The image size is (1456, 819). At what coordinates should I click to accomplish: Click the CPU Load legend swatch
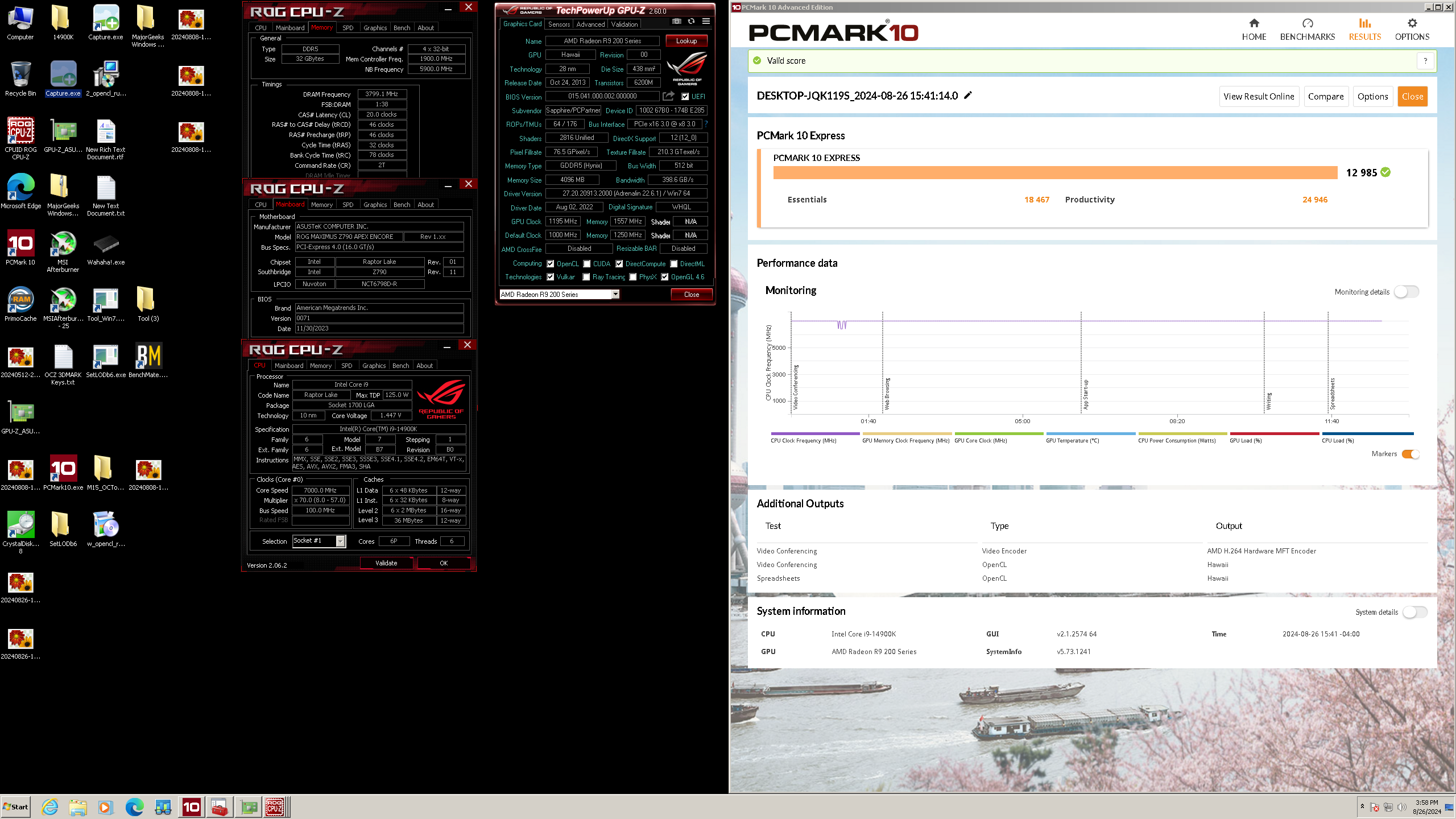(x=1367, y=433)
